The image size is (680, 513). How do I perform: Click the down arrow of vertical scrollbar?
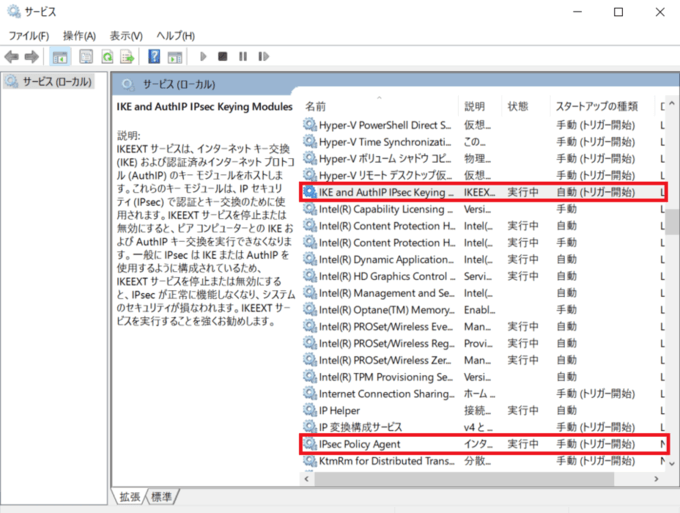(672, 464)
